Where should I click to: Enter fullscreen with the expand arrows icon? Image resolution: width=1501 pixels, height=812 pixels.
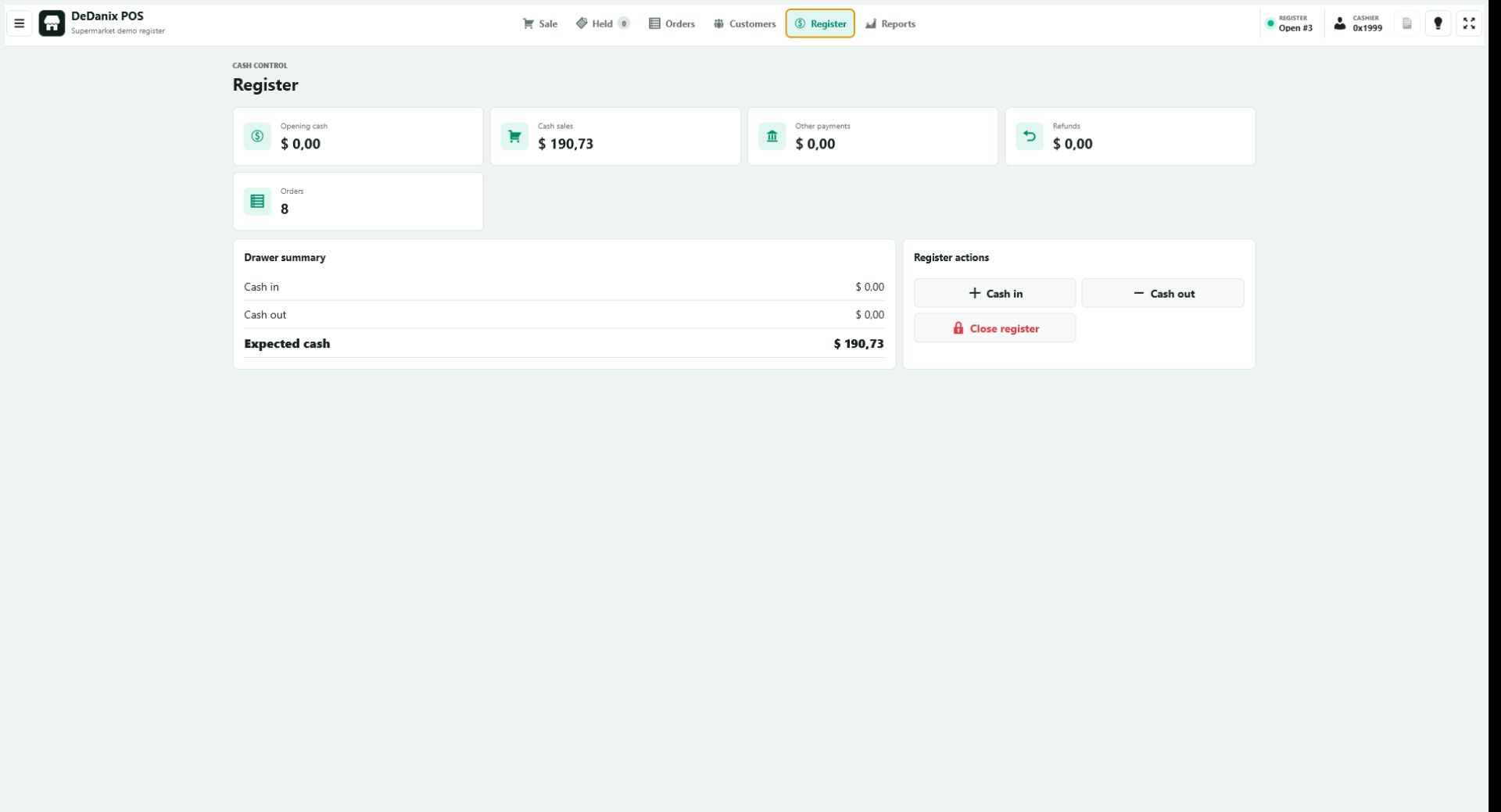(1469, 23)
